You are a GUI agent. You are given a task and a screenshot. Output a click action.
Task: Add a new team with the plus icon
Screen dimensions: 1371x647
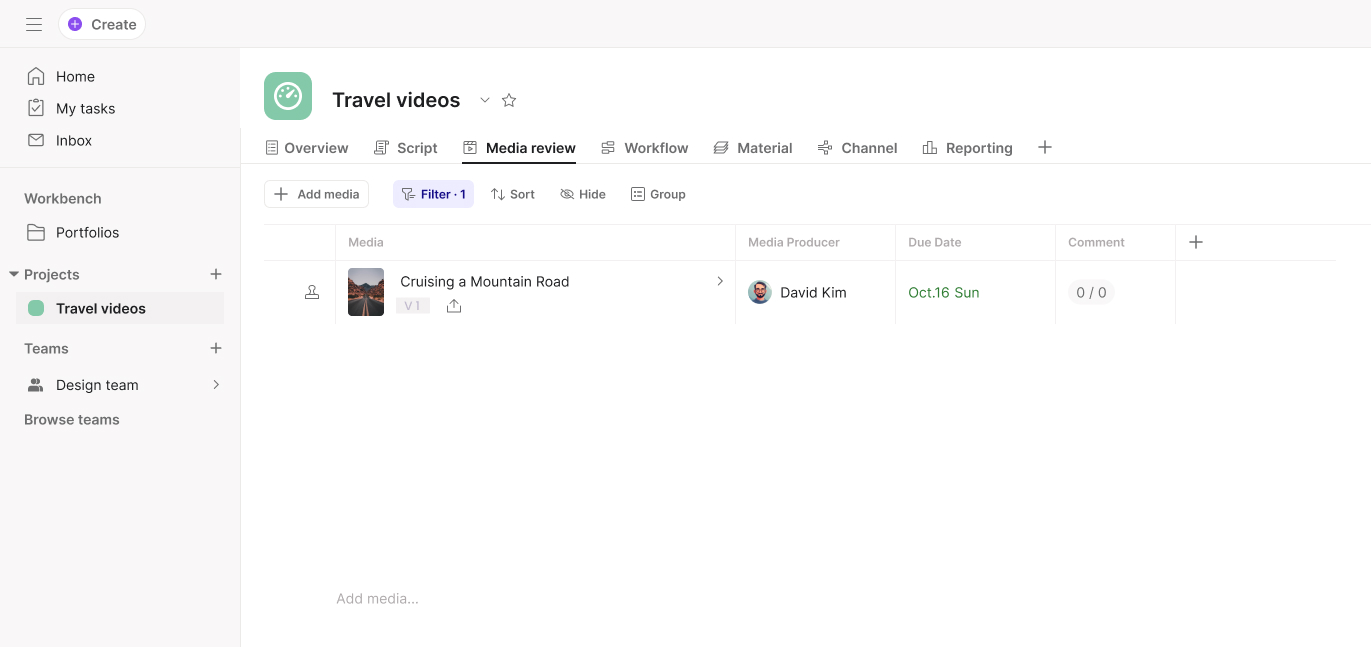click(216, 348)
